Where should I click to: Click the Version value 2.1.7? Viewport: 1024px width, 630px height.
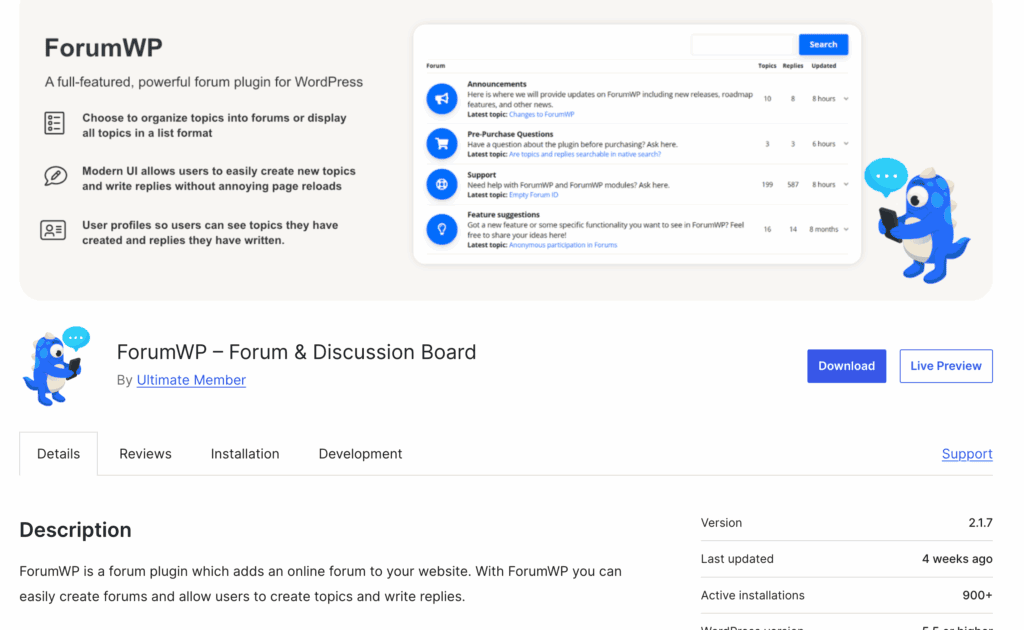[x=980, y=523]
